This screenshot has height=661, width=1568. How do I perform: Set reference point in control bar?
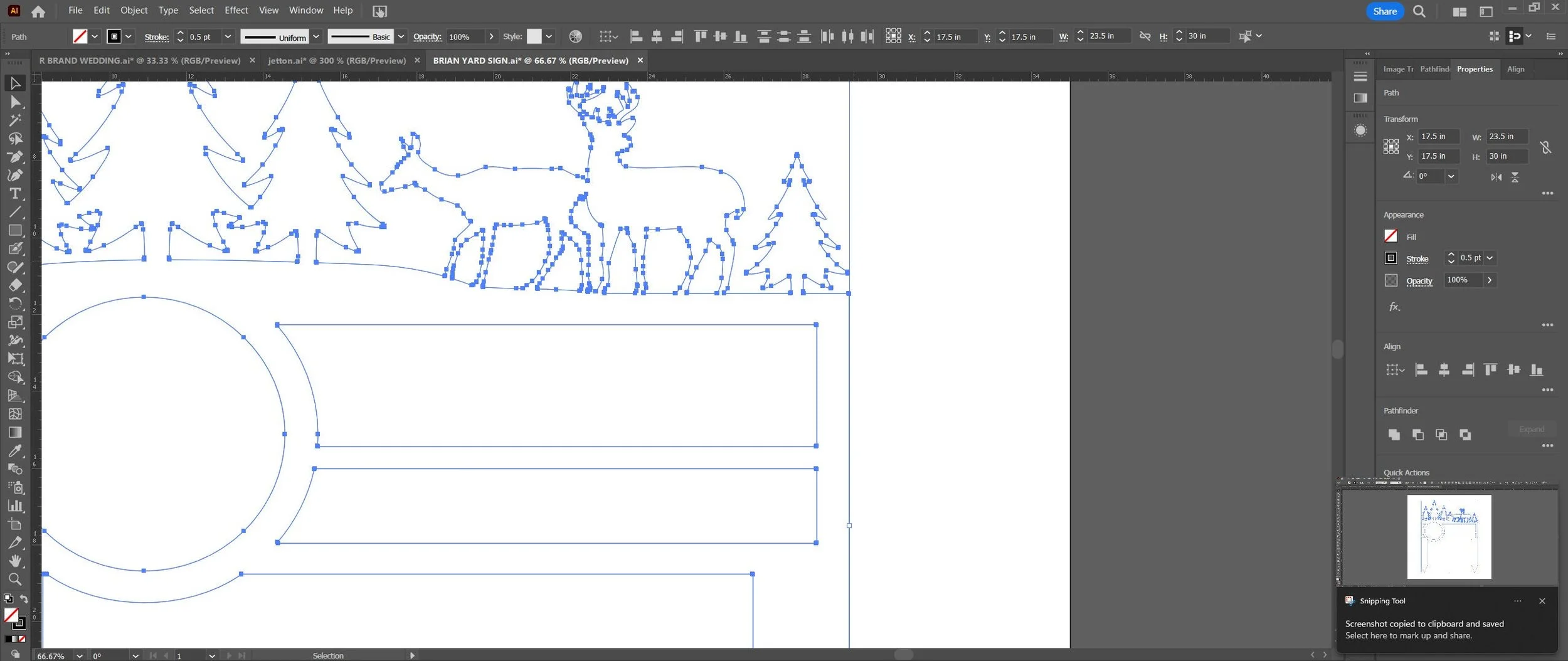893,36
